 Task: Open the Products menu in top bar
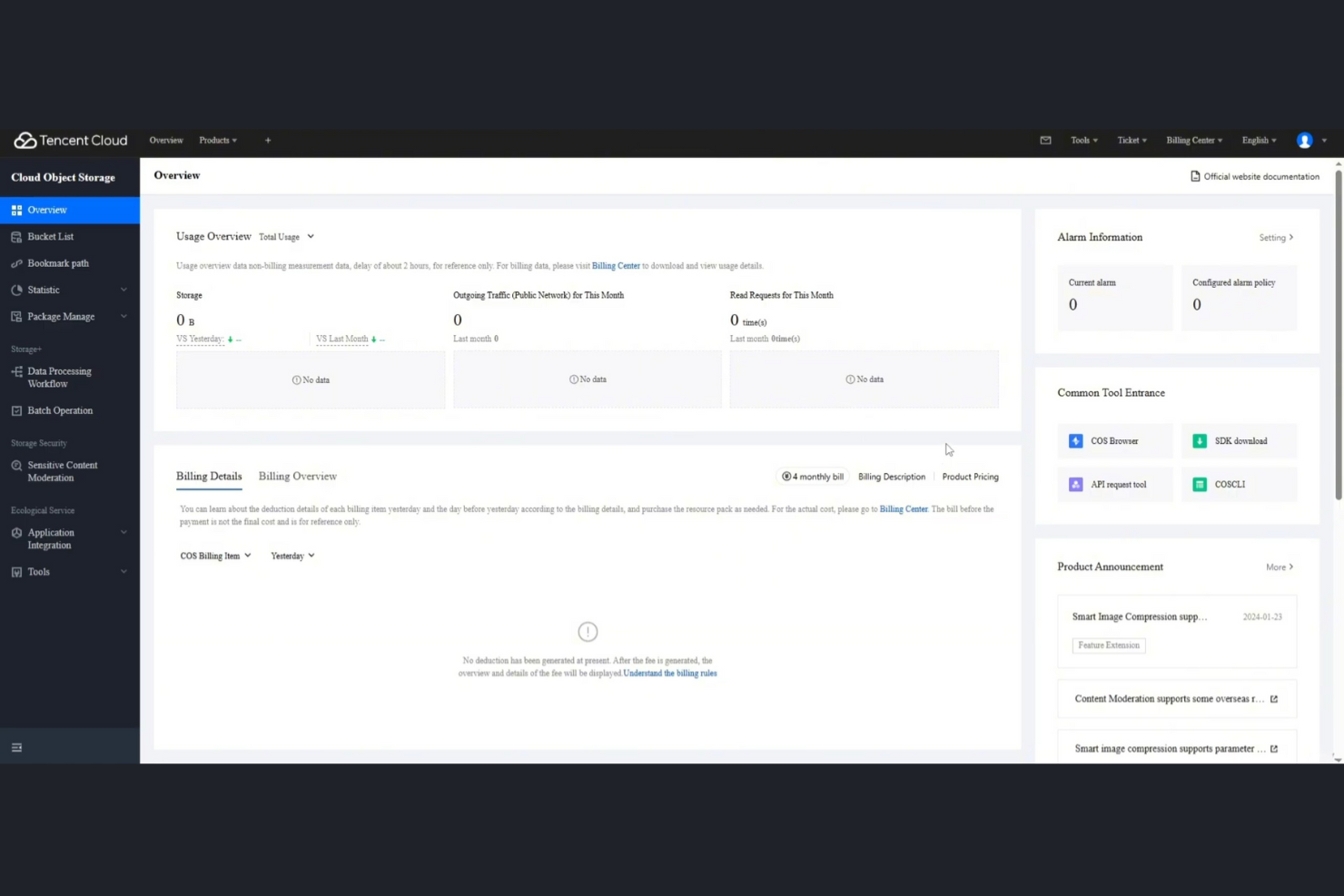pyautogui.click(x=217, y=140)
